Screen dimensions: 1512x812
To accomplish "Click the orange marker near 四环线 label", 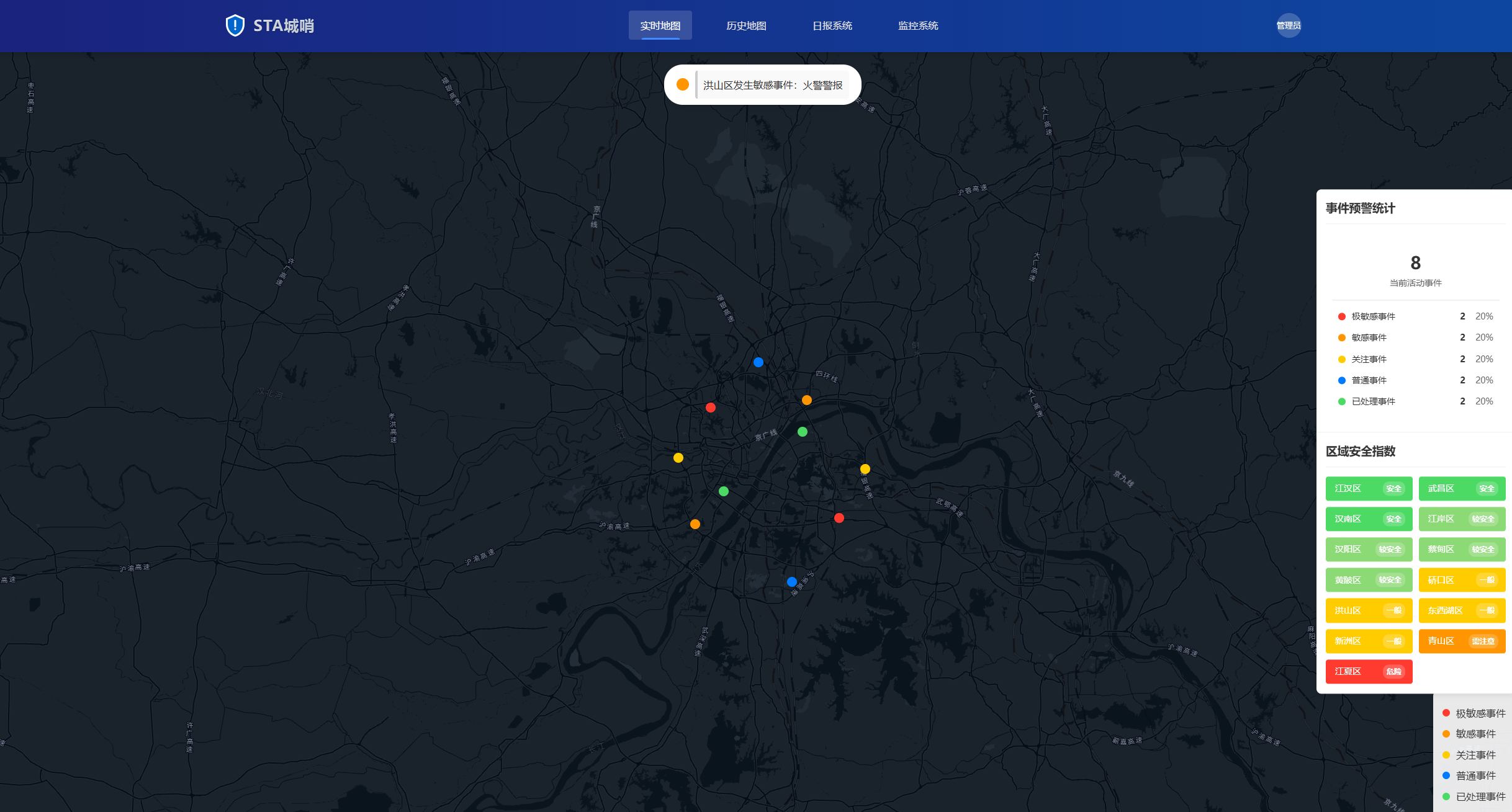I will click(807, 400).
